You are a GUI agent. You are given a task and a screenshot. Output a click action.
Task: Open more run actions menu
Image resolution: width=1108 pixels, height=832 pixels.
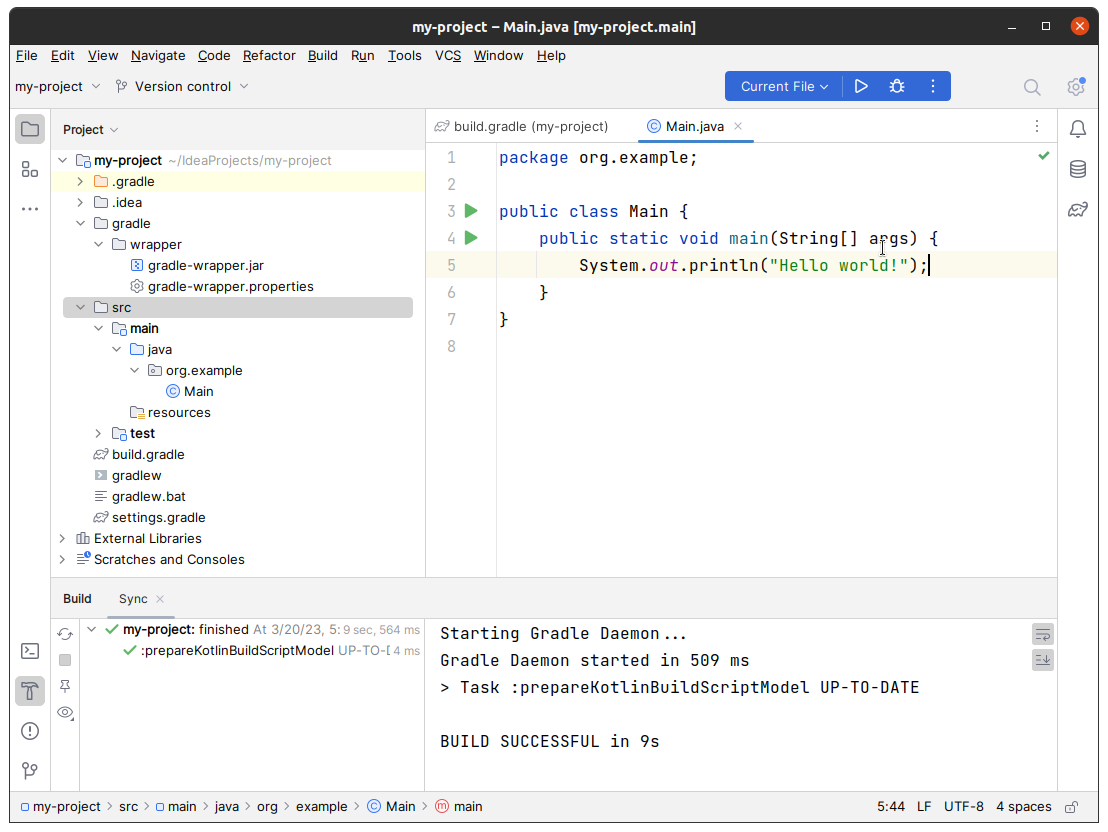[x=933, y=86]
